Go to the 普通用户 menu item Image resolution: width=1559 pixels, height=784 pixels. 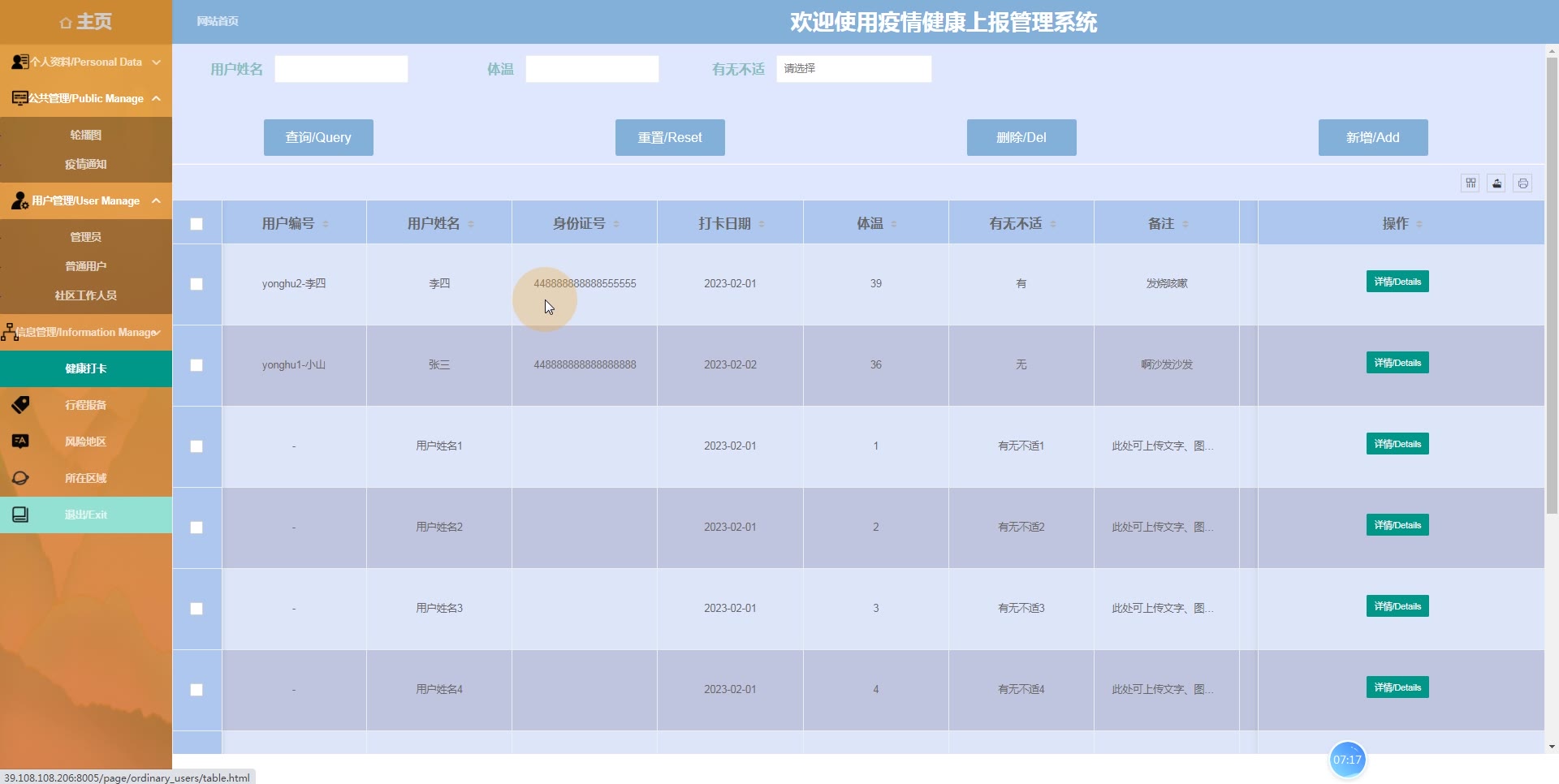[x=86, y=266]
